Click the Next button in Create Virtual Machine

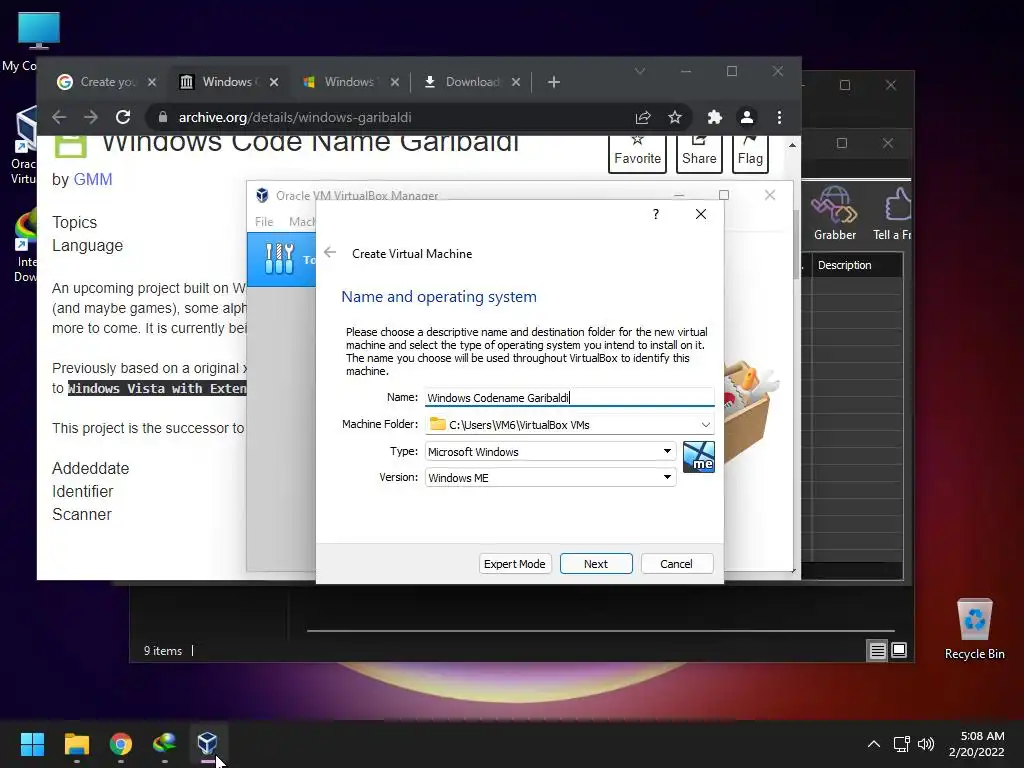[x=596, y=564]
